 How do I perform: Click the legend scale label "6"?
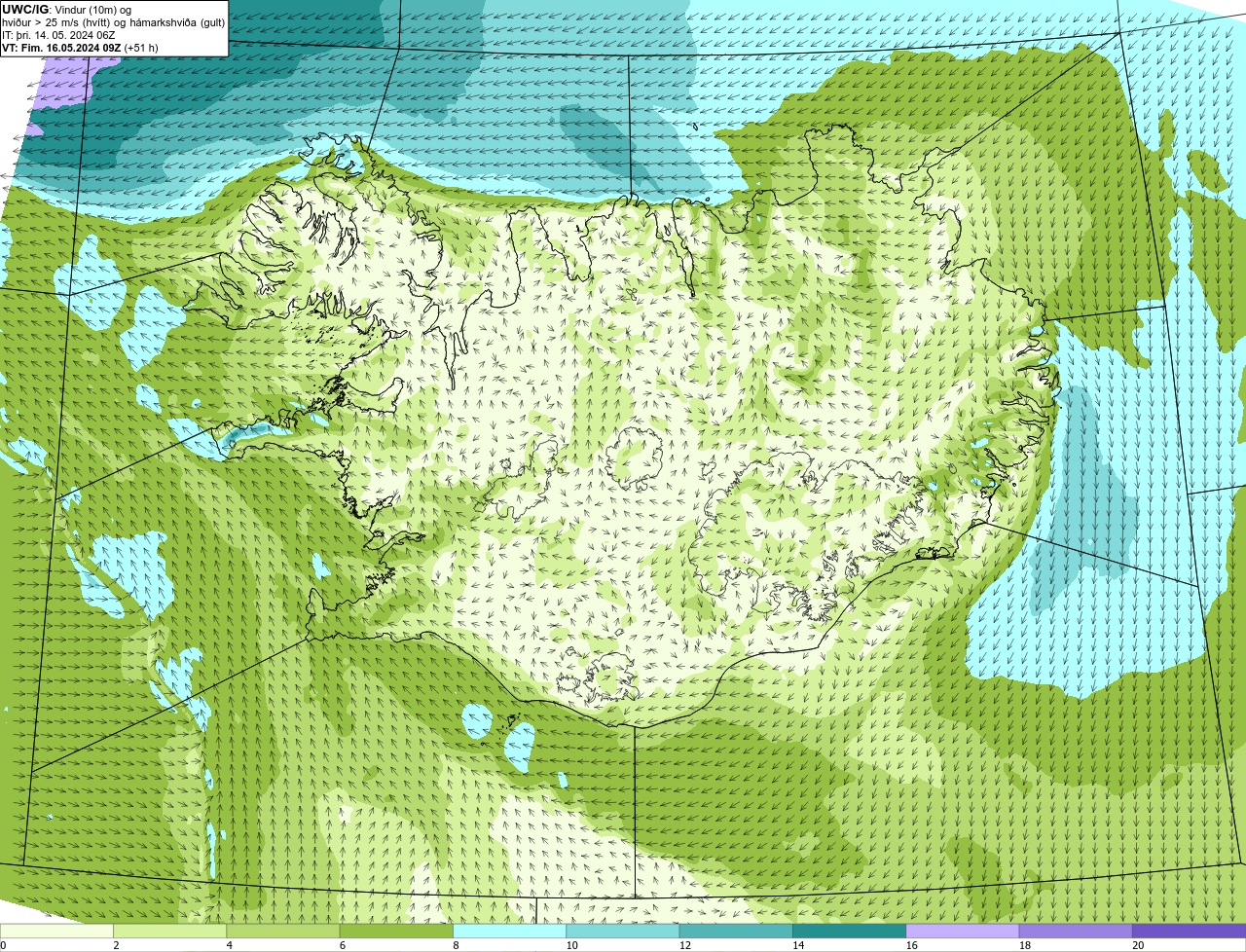343,945
